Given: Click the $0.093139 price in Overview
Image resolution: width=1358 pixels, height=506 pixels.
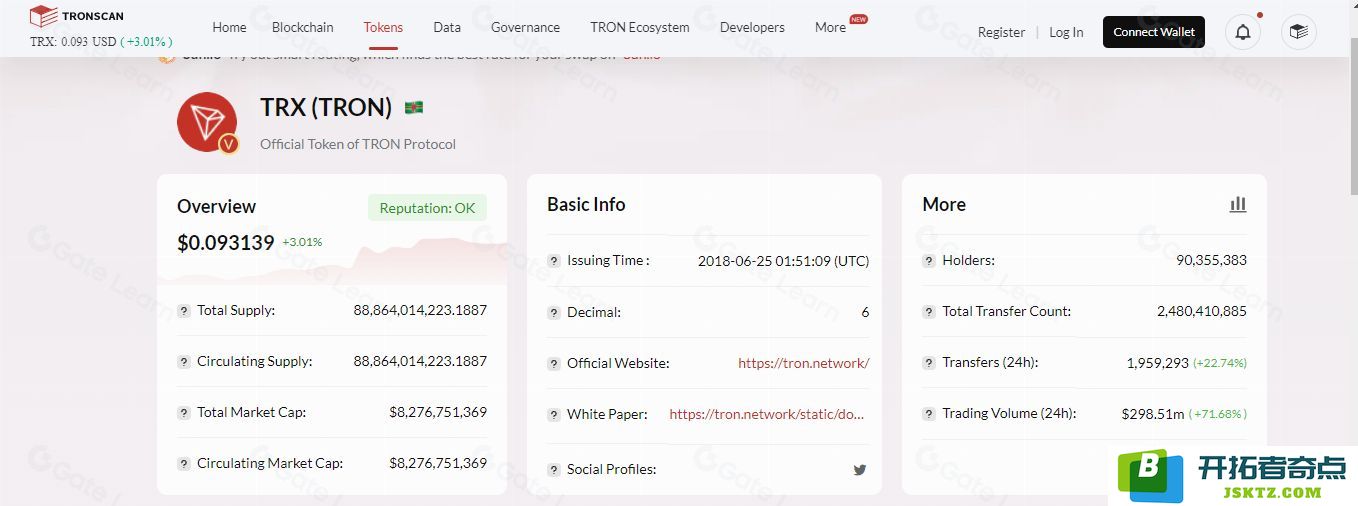Looking at the screenshot, I should 226,242.
